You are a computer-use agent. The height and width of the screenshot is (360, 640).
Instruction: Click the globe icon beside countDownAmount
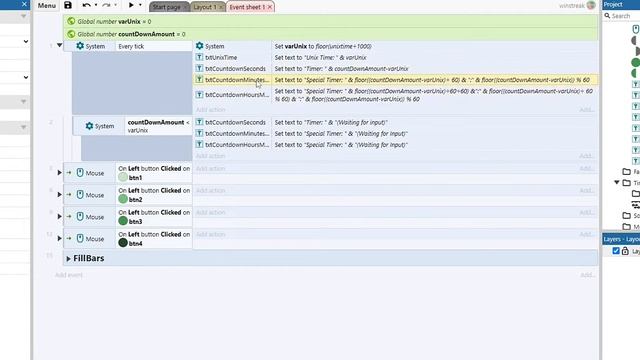71,34
